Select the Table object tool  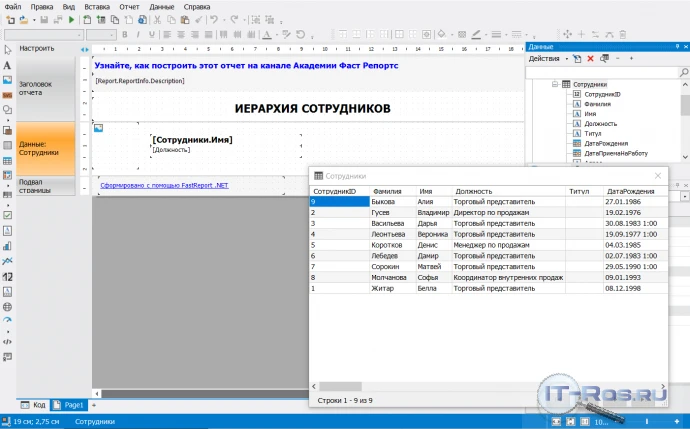7,161
